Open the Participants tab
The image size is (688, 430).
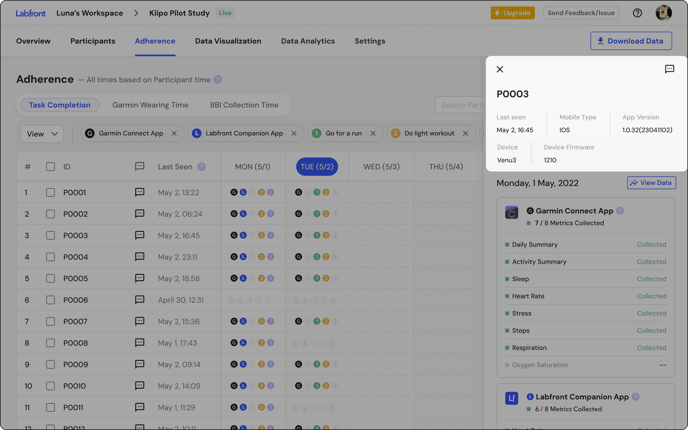click(x=93, y=41)
